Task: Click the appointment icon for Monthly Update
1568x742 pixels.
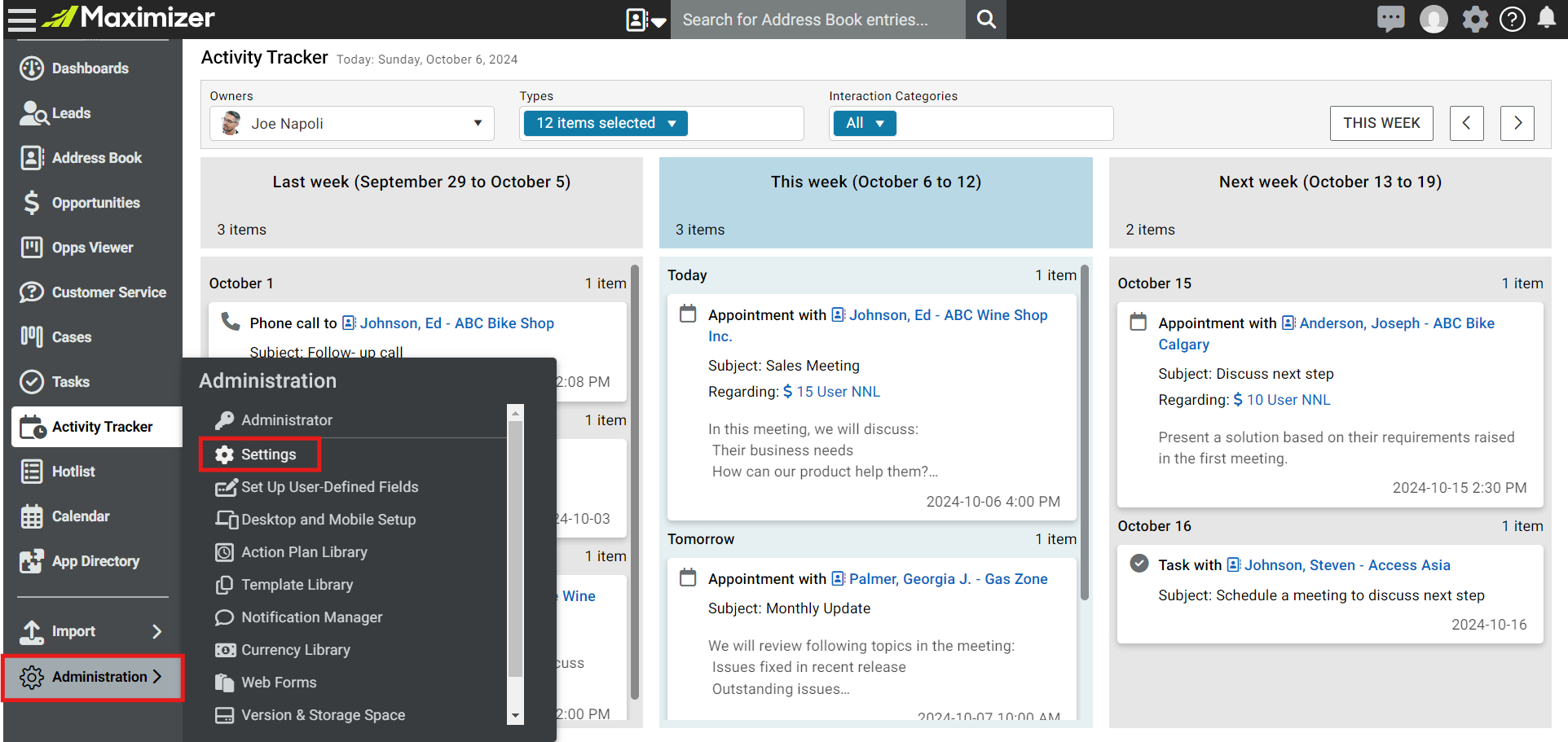Action: (689, 577)
